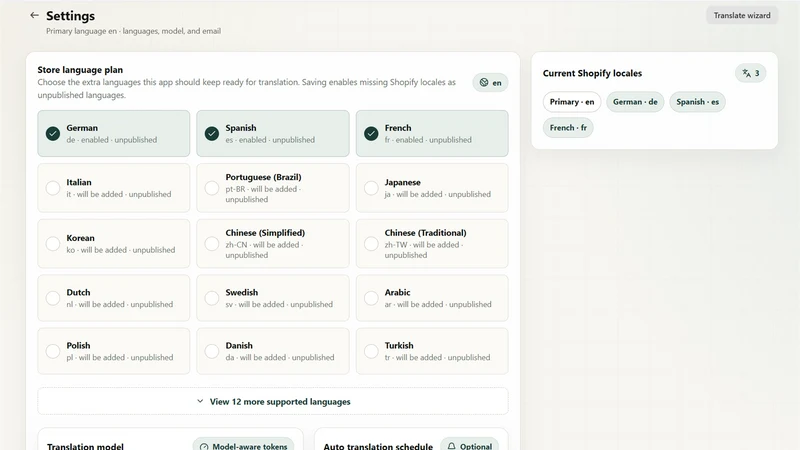This screenshot has height=450, width=800.
Task: Open the Translate wizard
Action: (742, 15)
